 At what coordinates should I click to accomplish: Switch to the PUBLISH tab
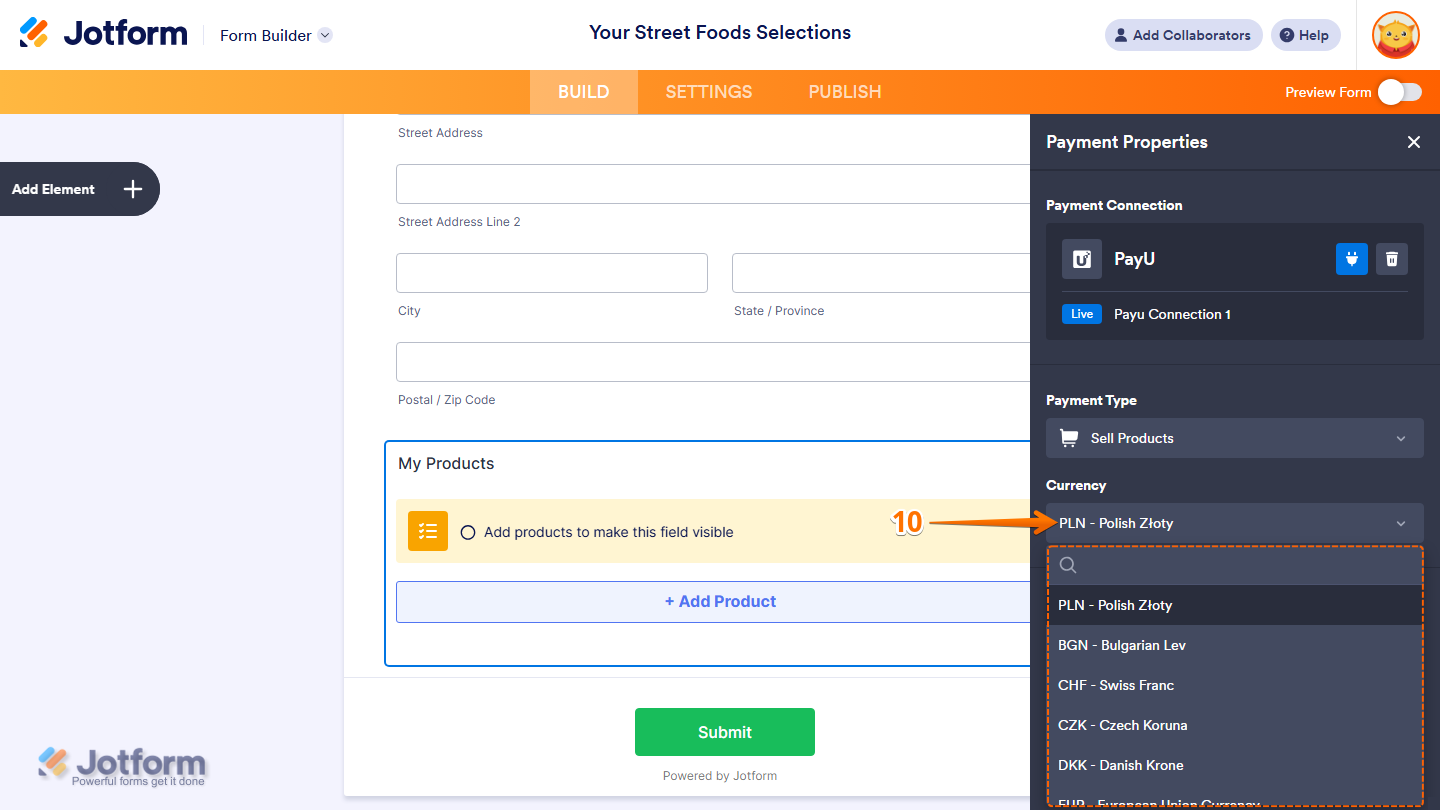(844, 92)
